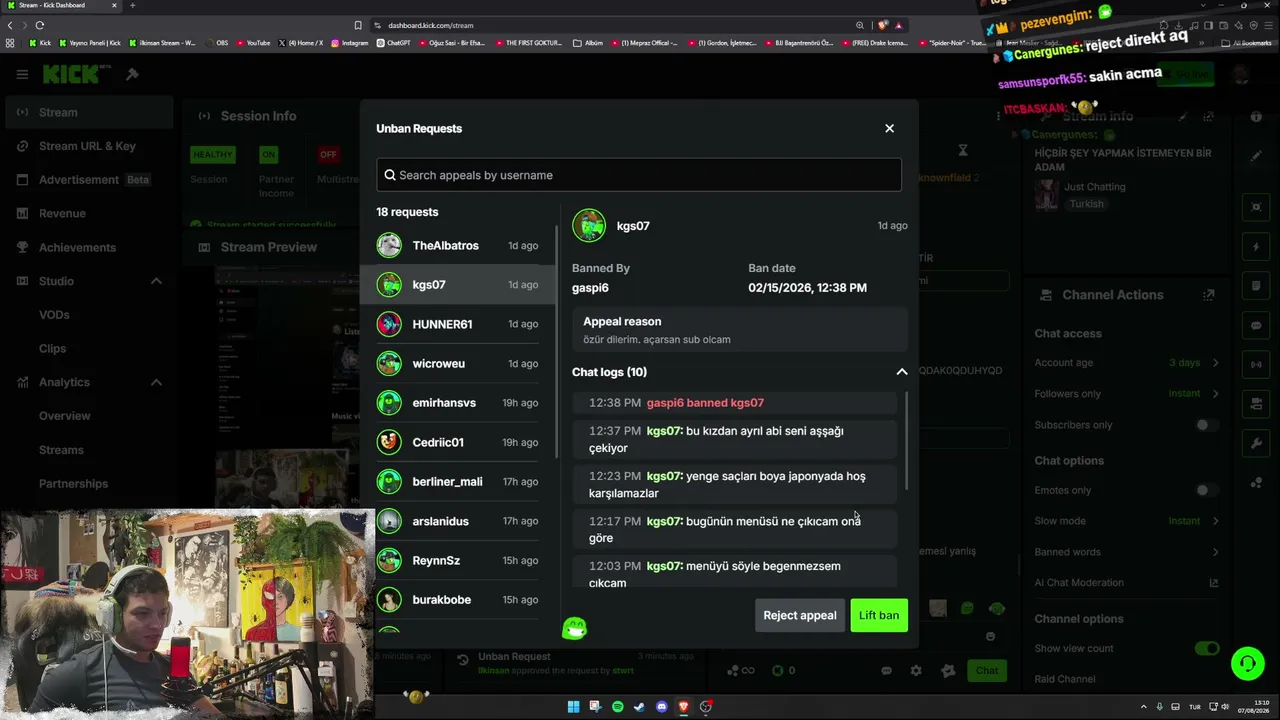Click document icon in right rail
The width and height of the screenshot is (1280, 720).
[1256, 286]
